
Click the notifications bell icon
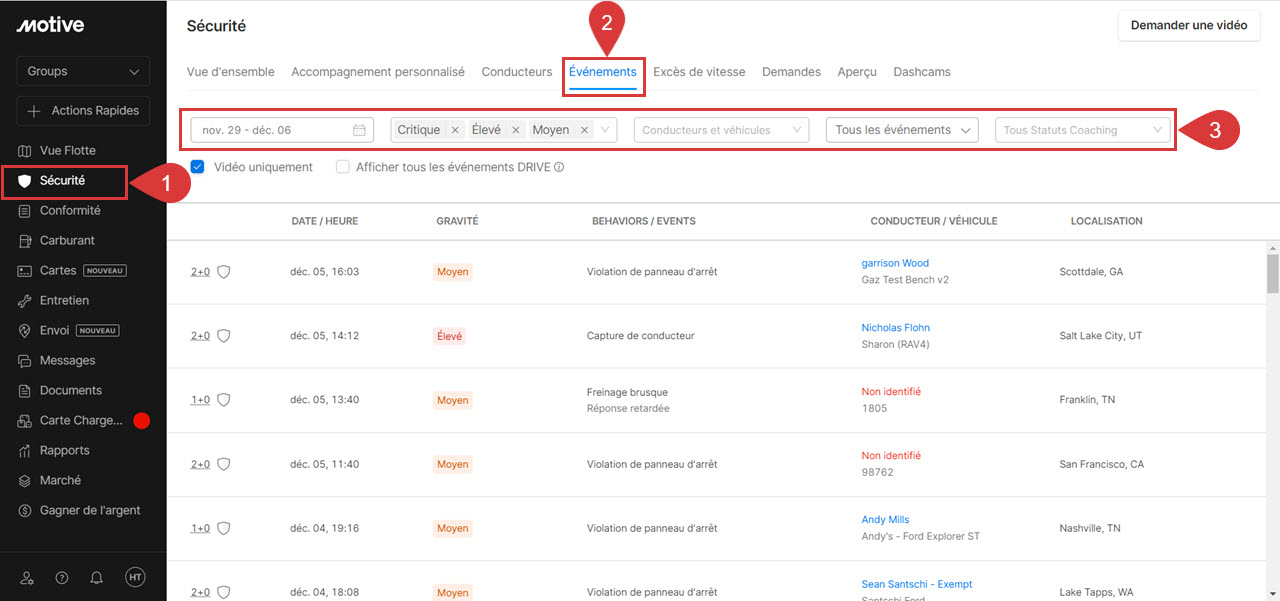[97, 578]
